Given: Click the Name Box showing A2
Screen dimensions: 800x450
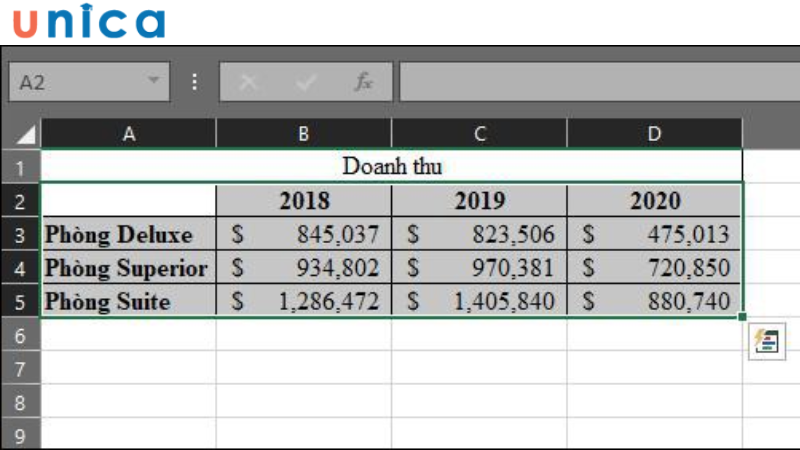Looking at the screenshot, I should pos(89,82).
